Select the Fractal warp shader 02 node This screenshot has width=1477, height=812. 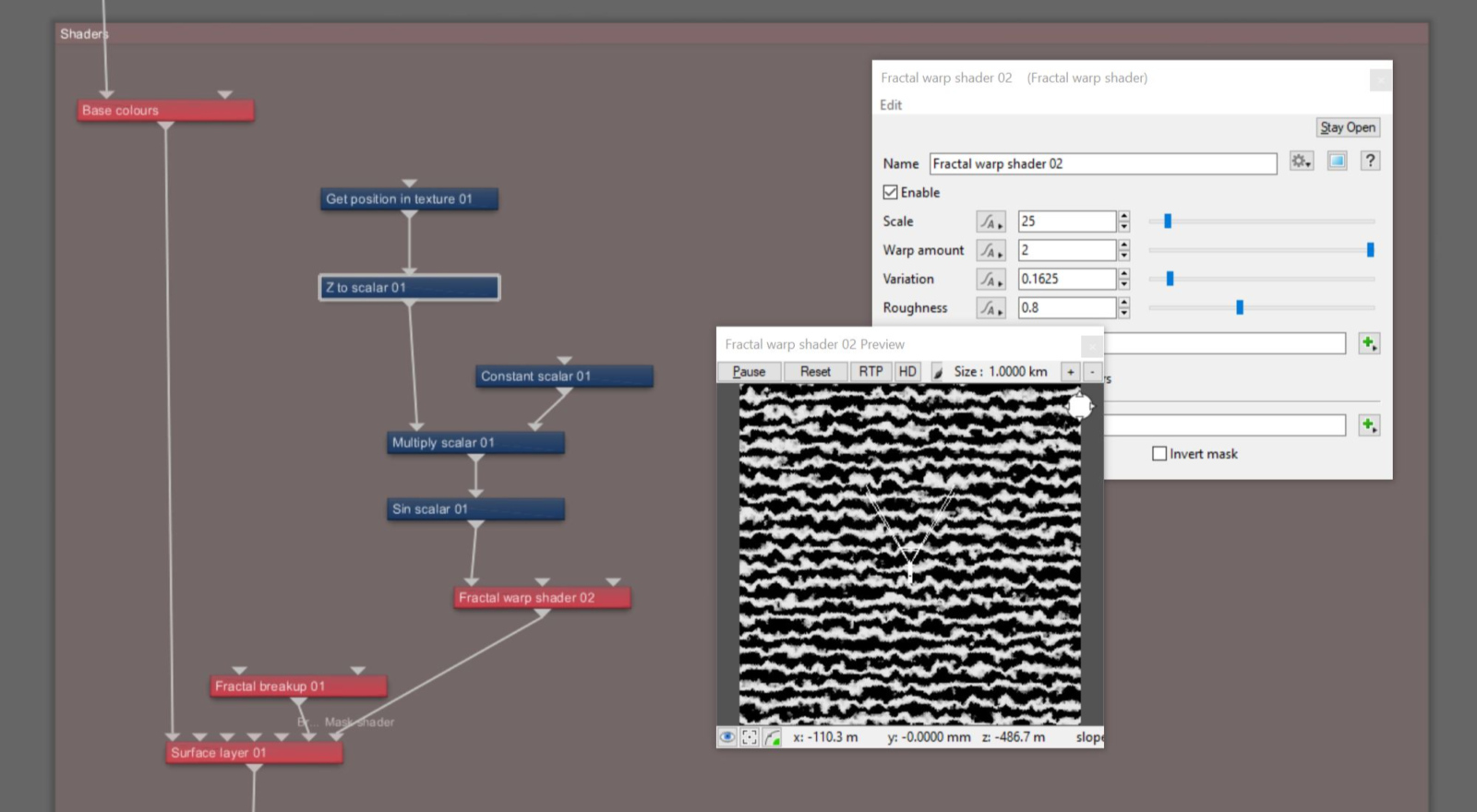[x=542, y=598]
